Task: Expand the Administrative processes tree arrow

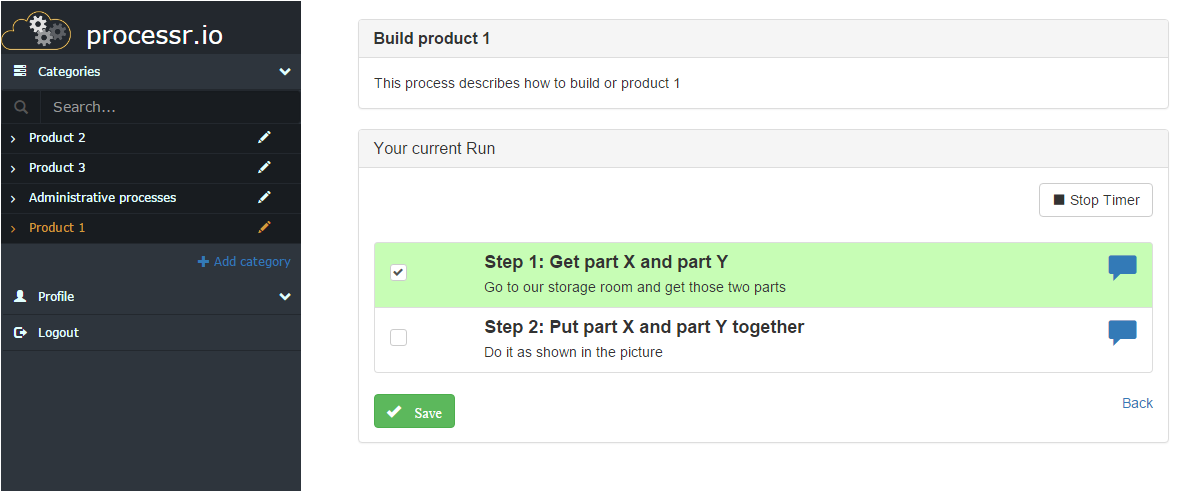Action: 13,198
